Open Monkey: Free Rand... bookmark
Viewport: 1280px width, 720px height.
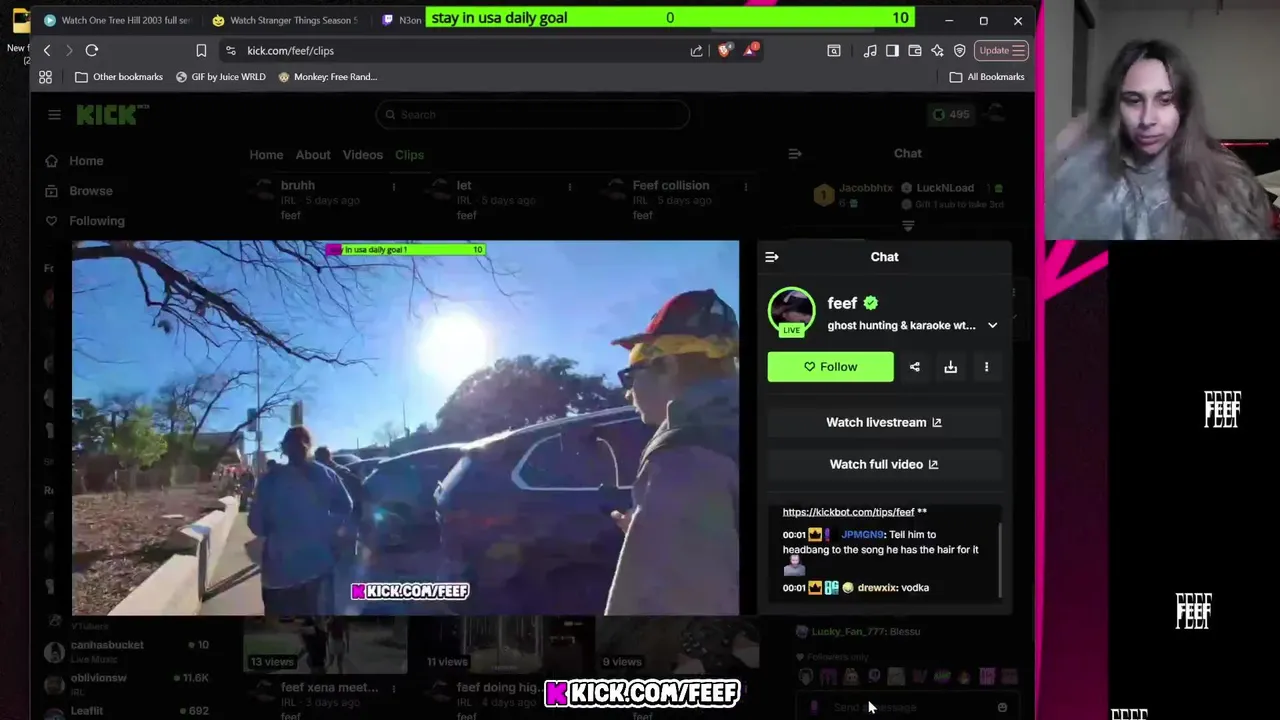tap(328, 77)
